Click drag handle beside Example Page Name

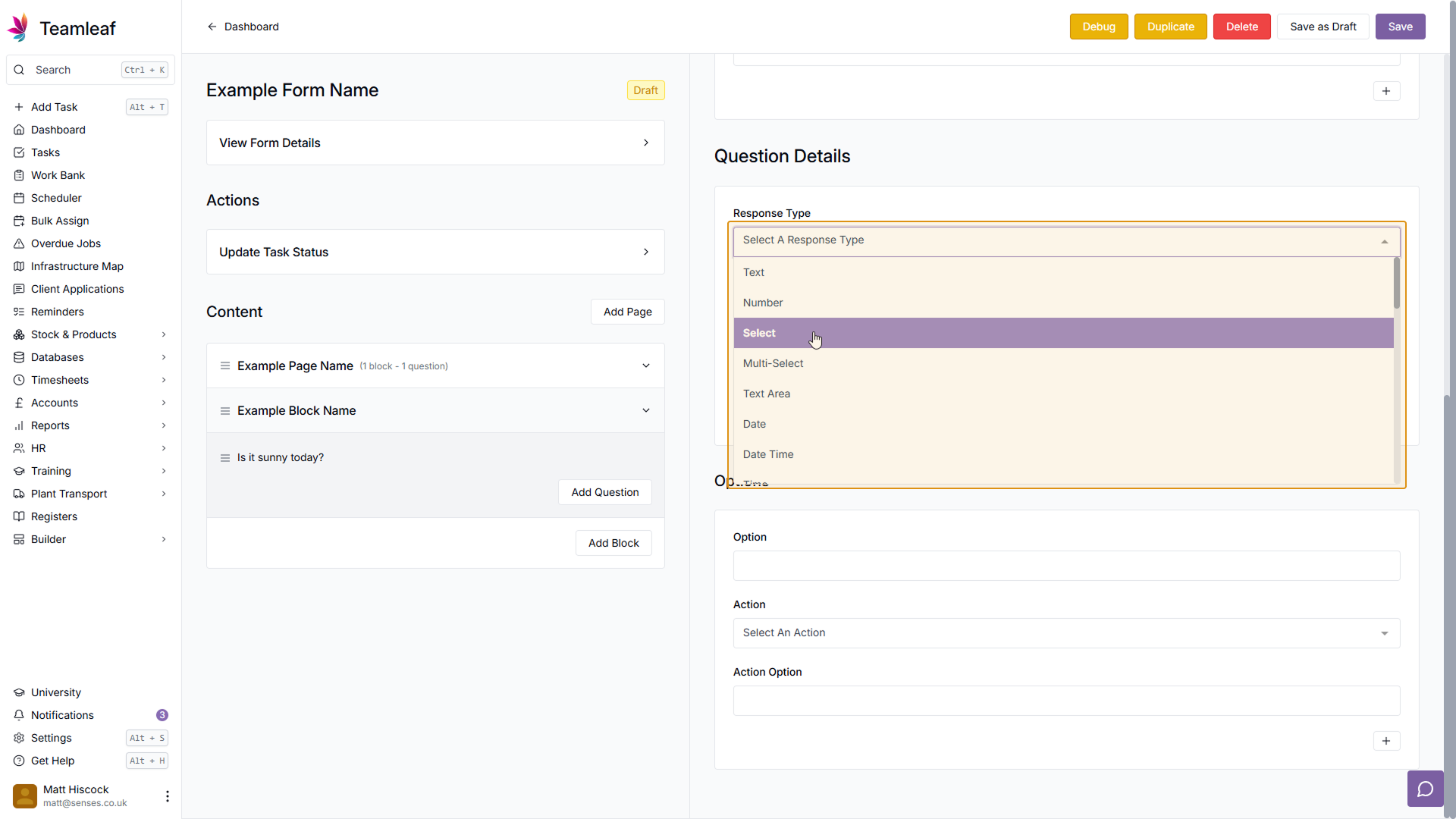tap(224, 366)
